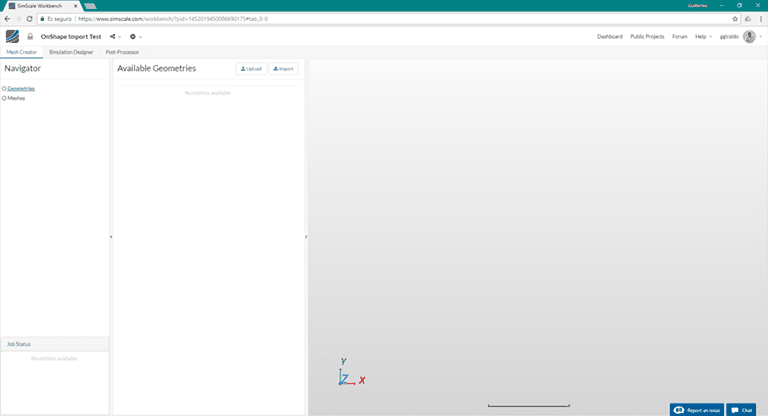Click the SimScale logo icon

tap(12, 36)
